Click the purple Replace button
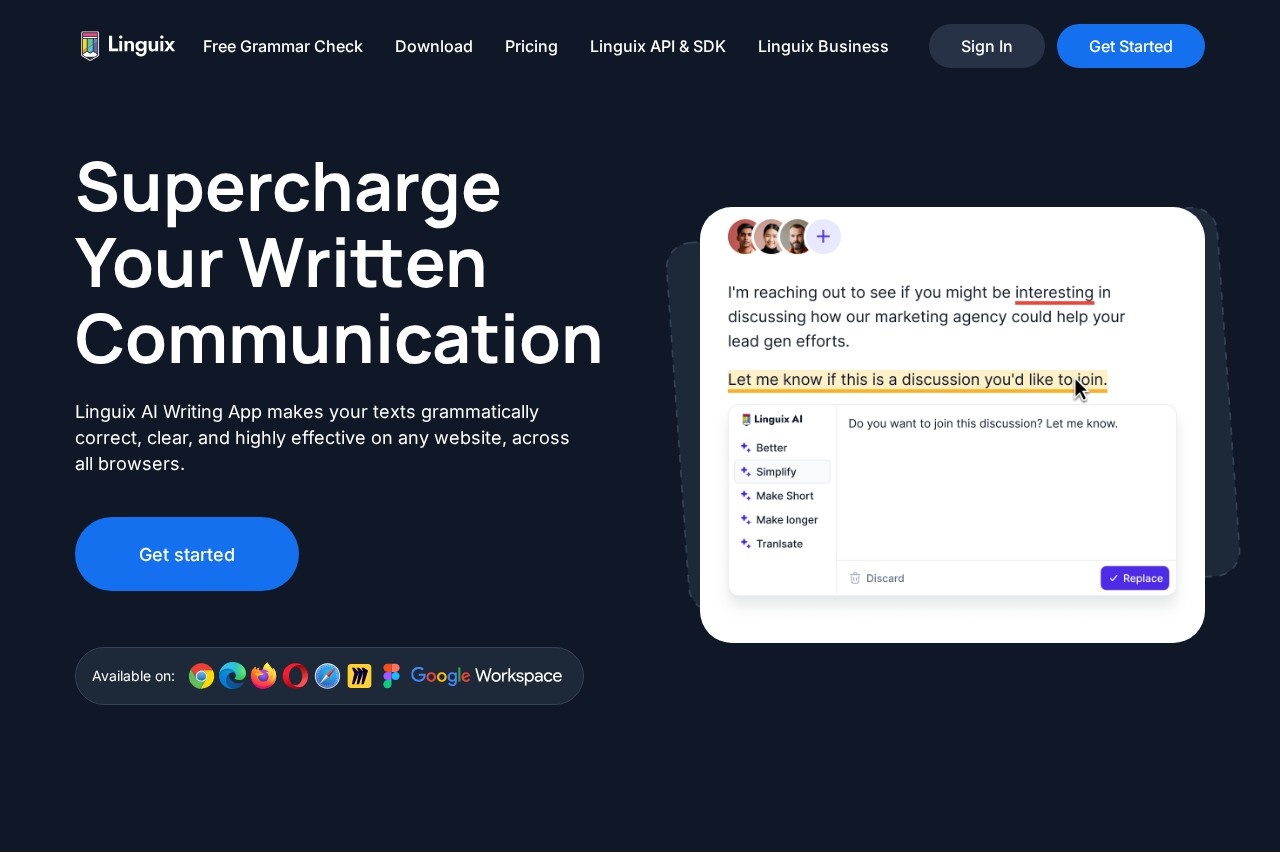The width and height of the screenshot is (1280, 853). pos(1135,578)
